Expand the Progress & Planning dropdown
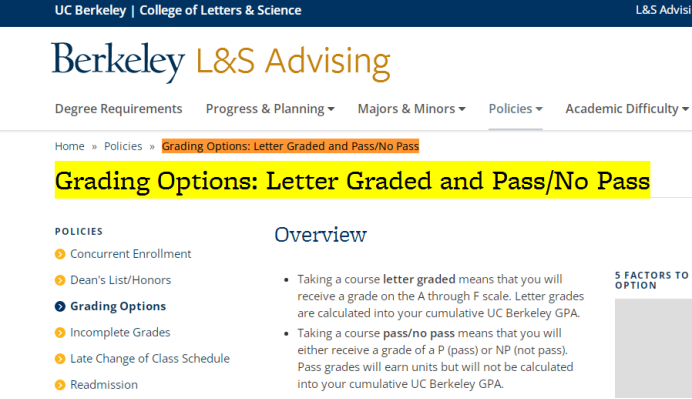Viewport: 692px width, 399px height. coord(270,109)
